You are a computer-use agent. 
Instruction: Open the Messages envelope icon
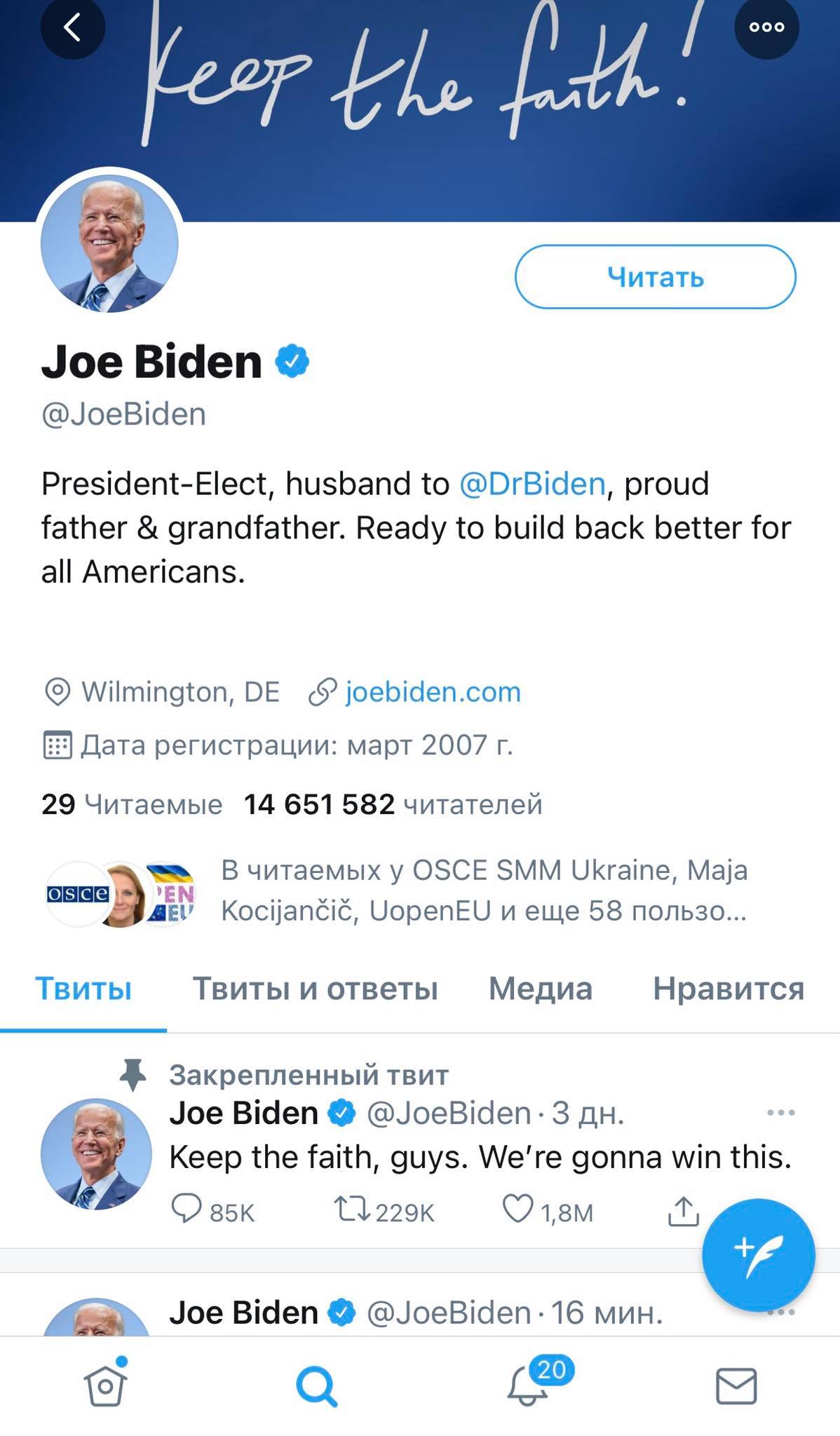736,1386
